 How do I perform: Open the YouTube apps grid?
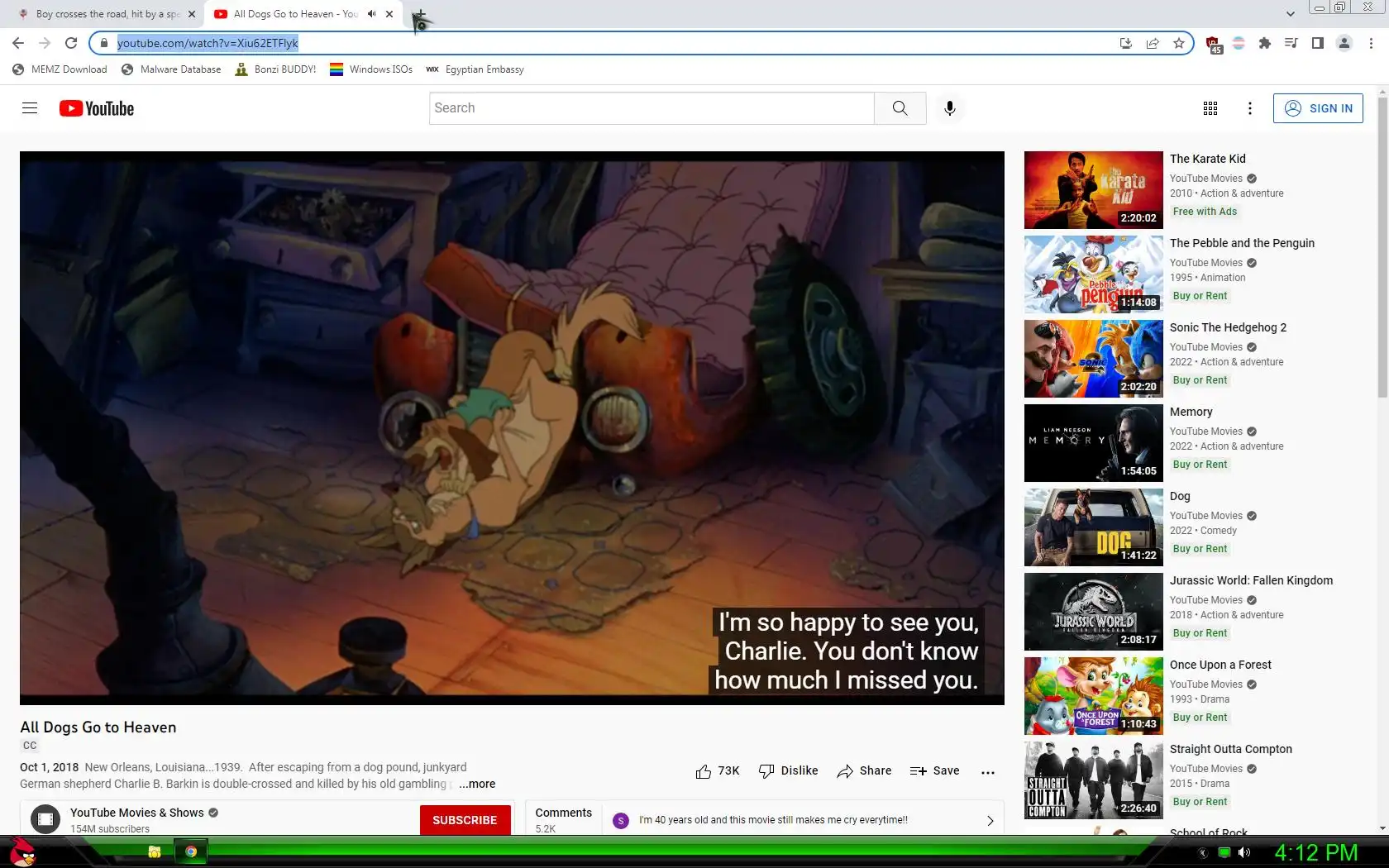[x=1210, y=108]
